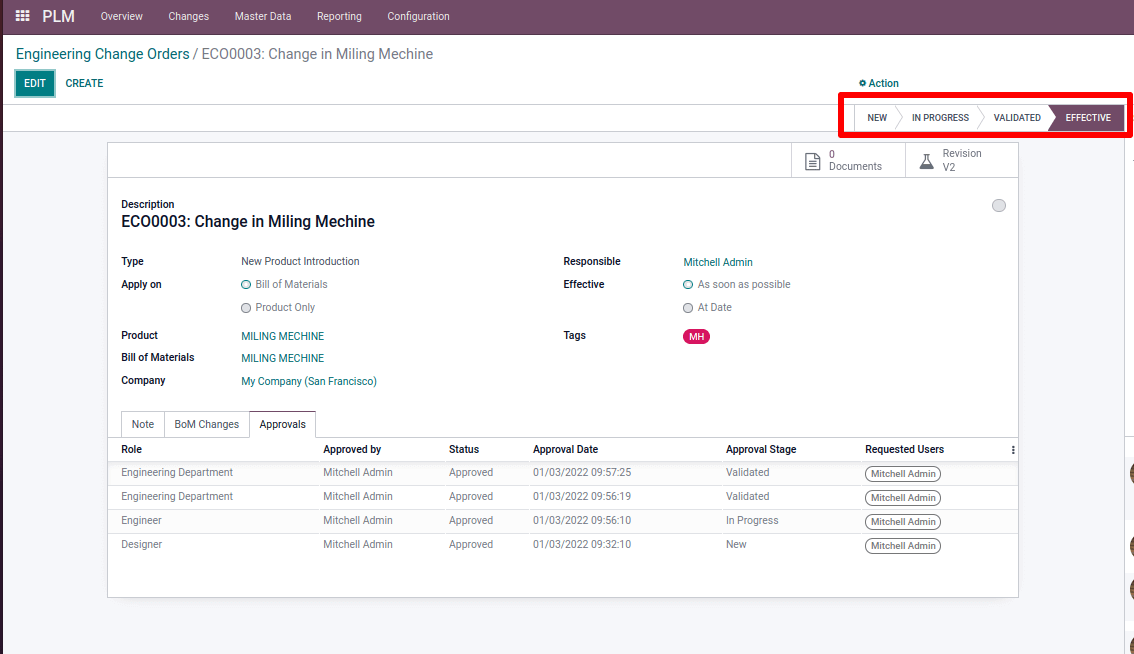Click the approval date 01/03/2022 09:32:10
This screenshot has height=654, width=1134.
click(x=582, y=544)
